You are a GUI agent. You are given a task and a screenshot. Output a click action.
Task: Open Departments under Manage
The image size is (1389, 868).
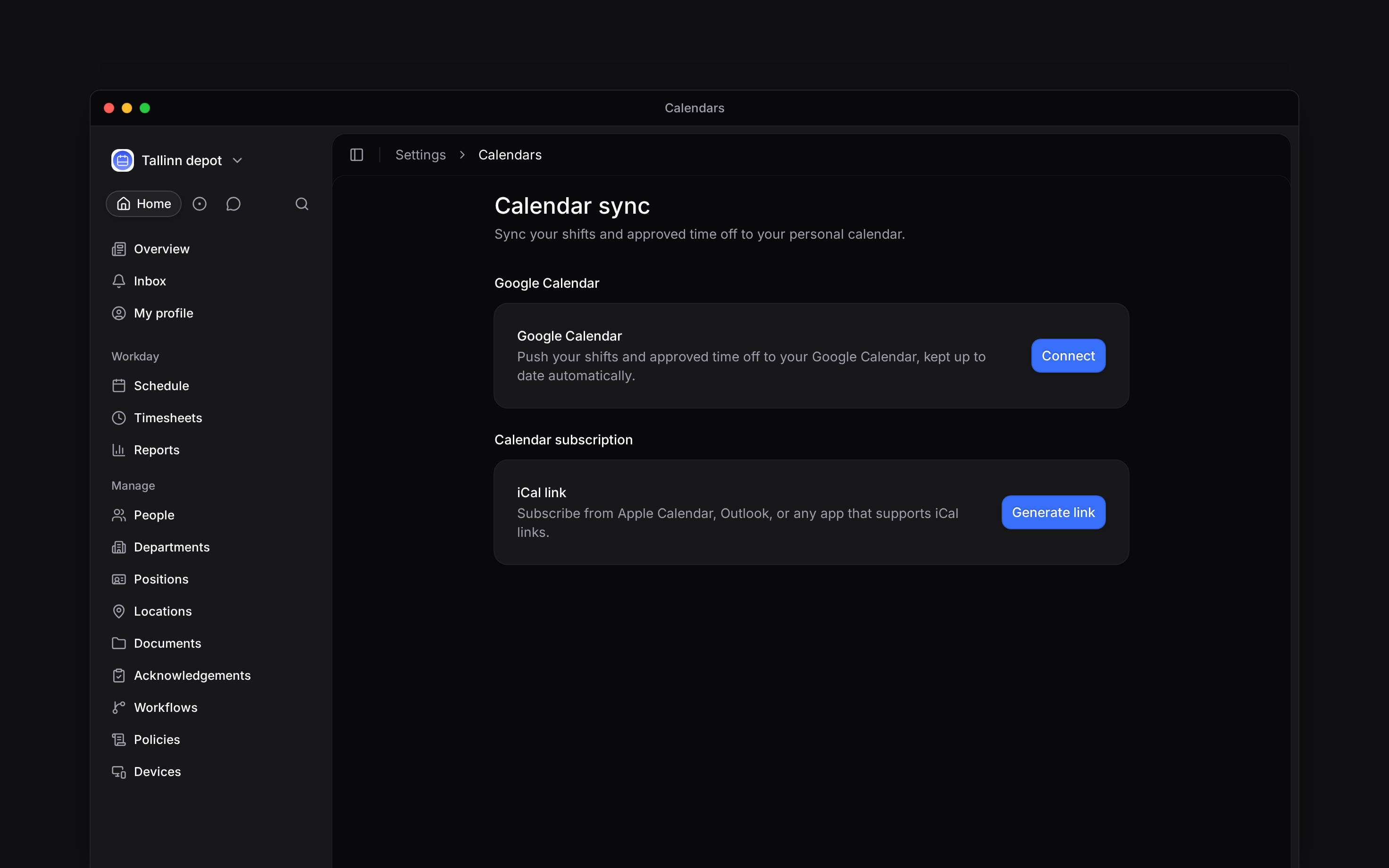tap(172, 547)
